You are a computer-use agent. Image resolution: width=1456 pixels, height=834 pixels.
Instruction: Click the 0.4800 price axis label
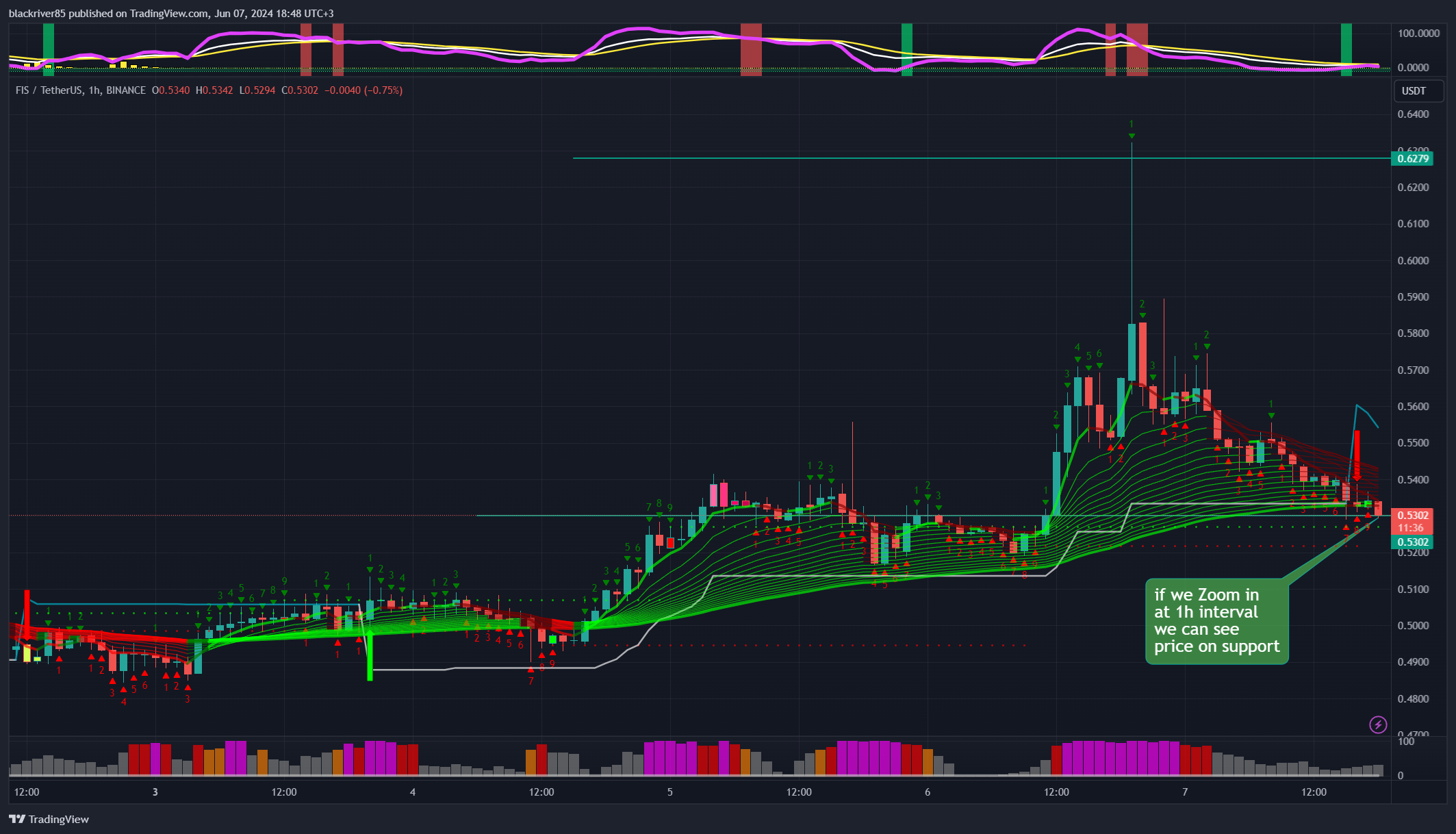1413,699
